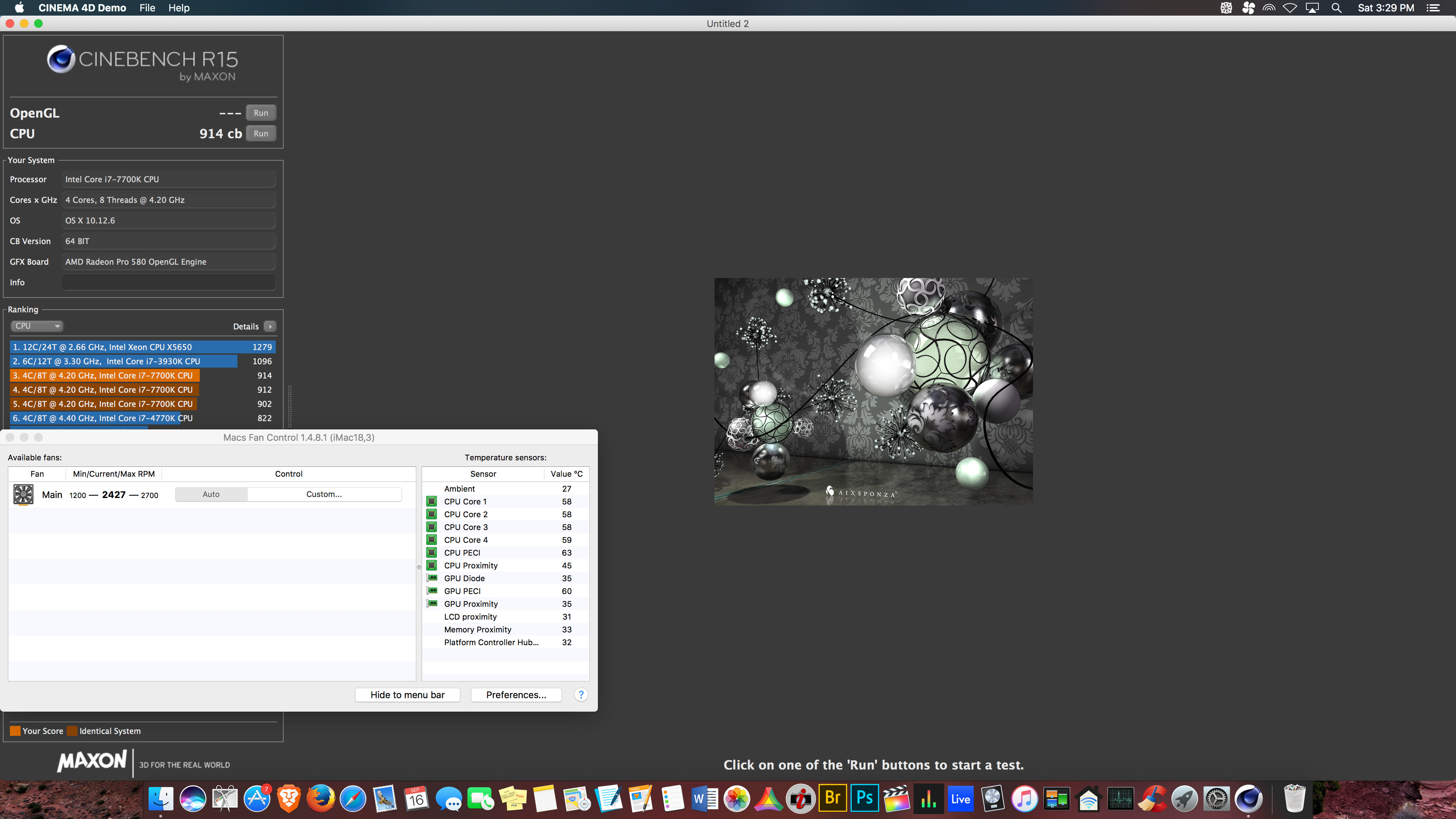The height and width of the screenshot is (819, 1456).
Task: Set Main fan control to Custom
Action: click(x=324, y=494)
